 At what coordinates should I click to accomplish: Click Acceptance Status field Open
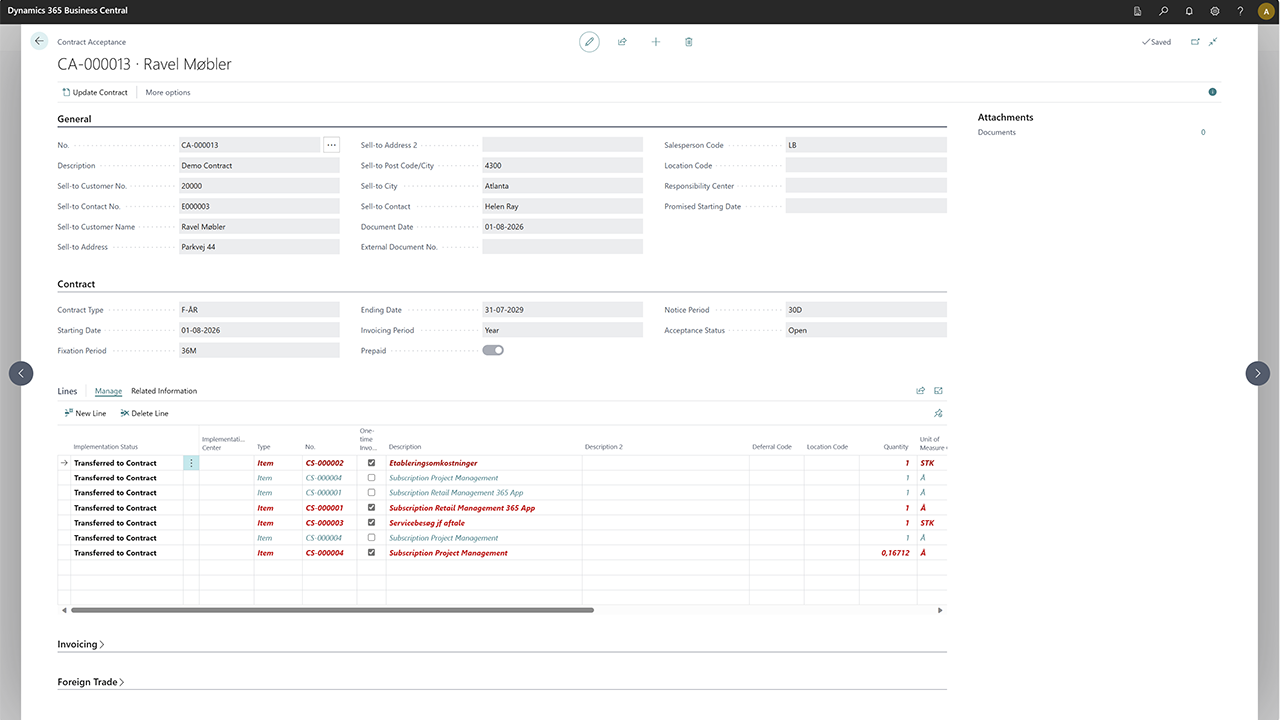[866, 330]
